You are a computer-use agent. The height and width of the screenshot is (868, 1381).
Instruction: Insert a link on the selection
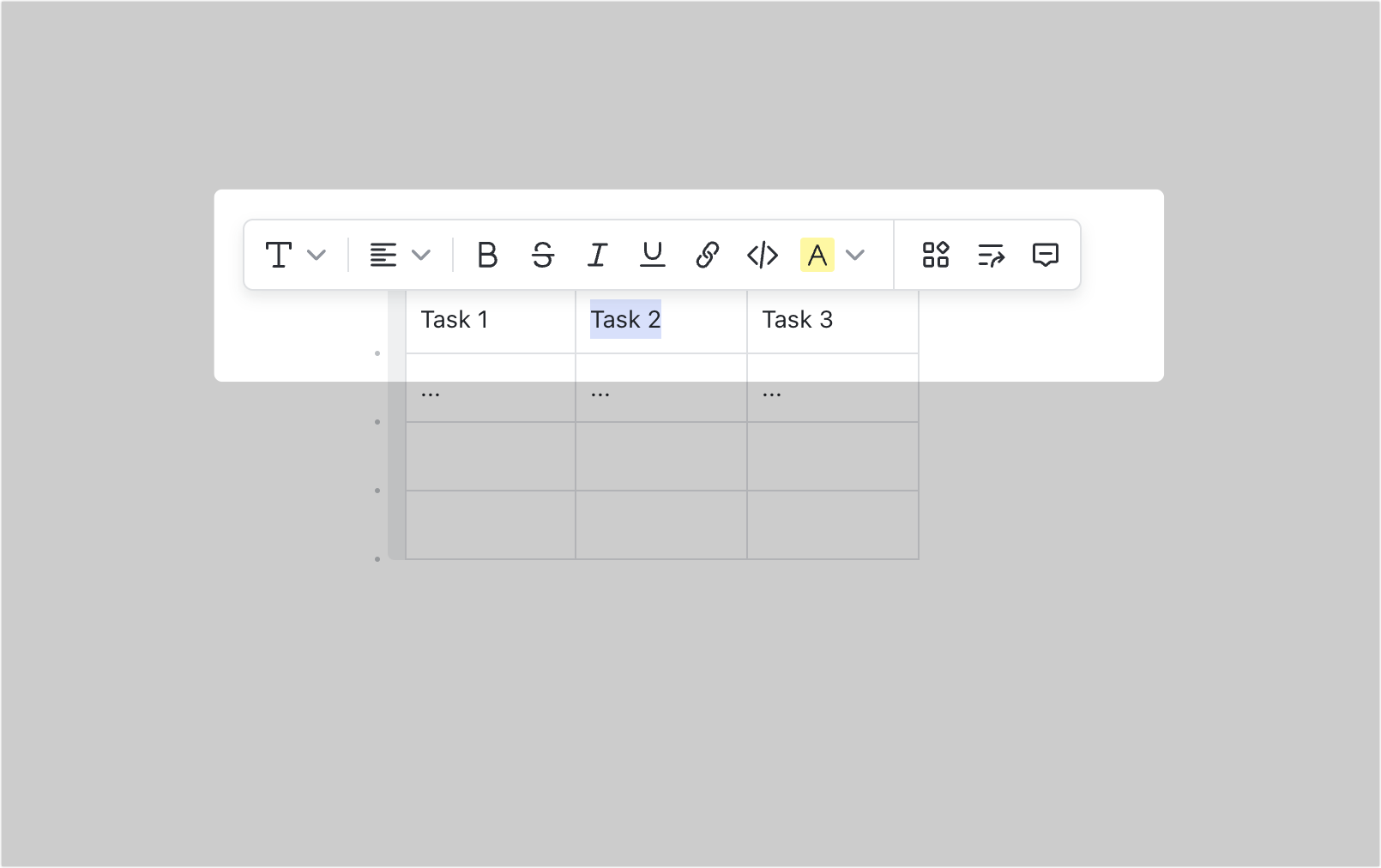pos(707,255)
